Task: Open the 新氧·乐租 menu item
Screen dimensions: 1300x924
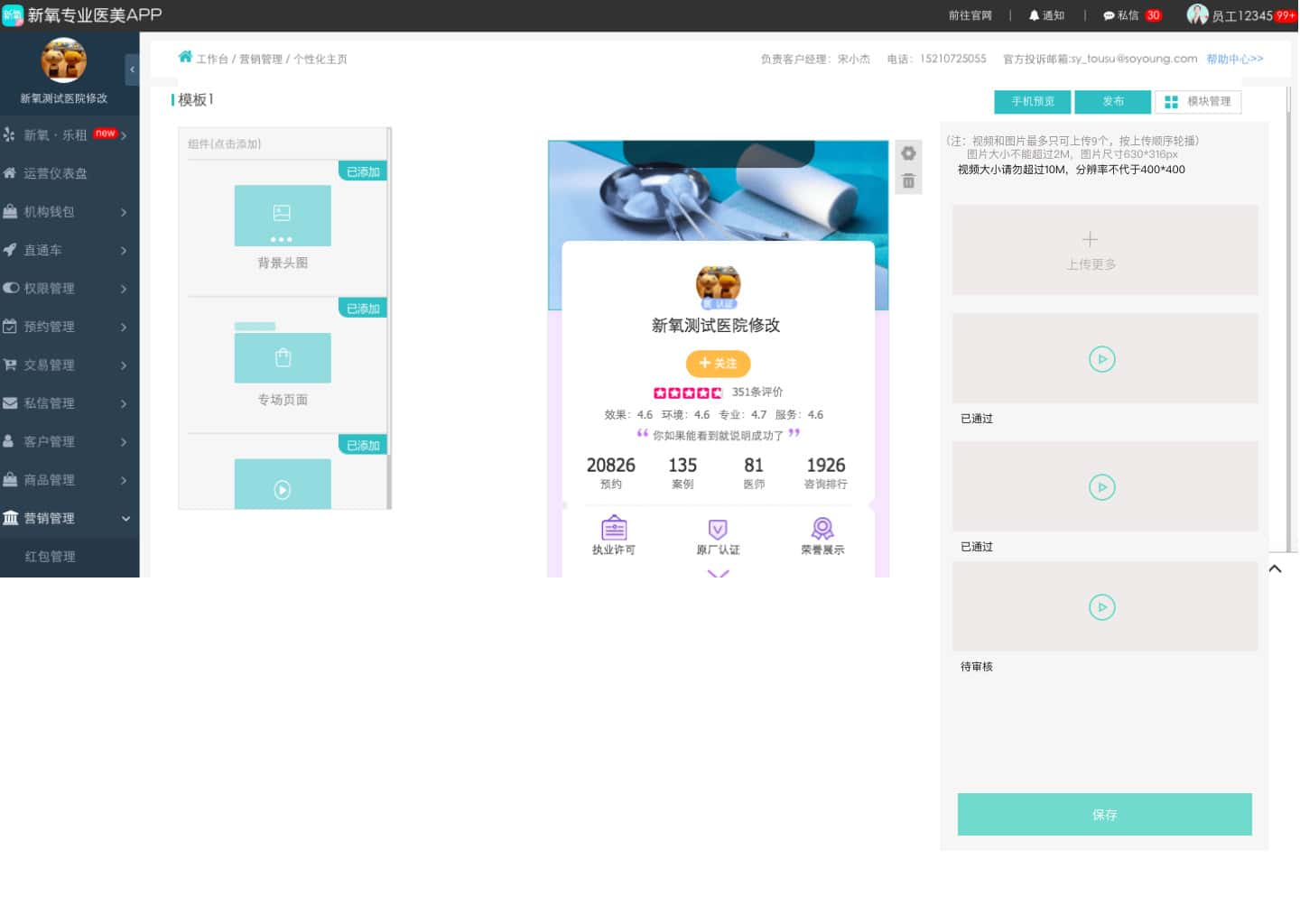Action: [70, 135]
